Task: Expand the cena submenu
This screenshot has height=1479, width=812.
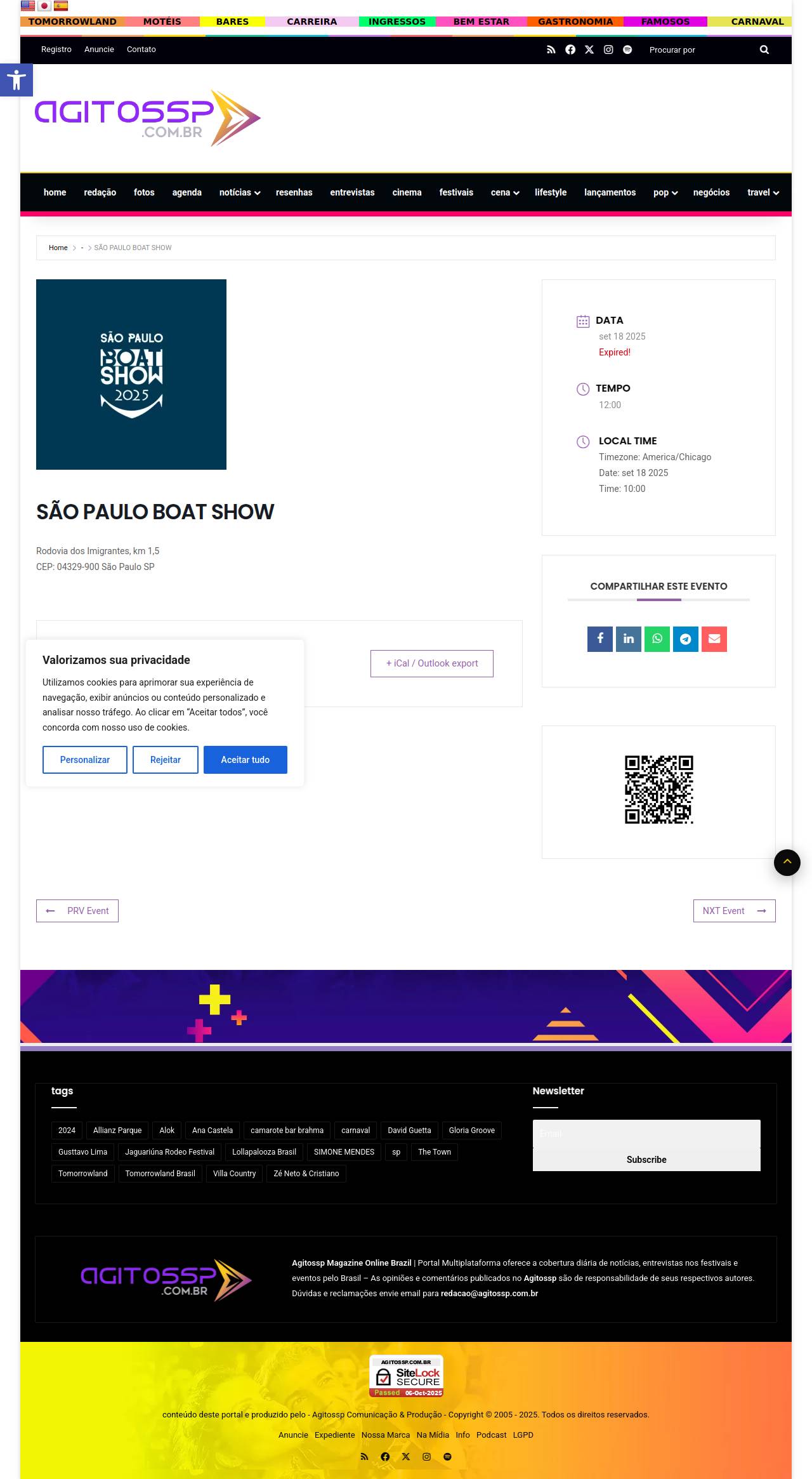Action: click(x=505, y=192)
